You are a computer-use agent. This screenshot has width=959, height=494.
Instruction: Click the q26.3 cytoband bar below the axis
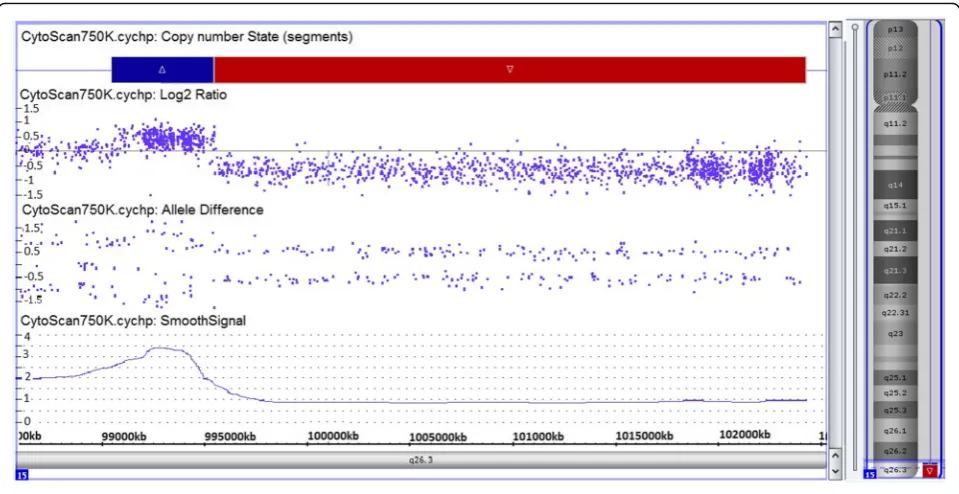point(421,460)
